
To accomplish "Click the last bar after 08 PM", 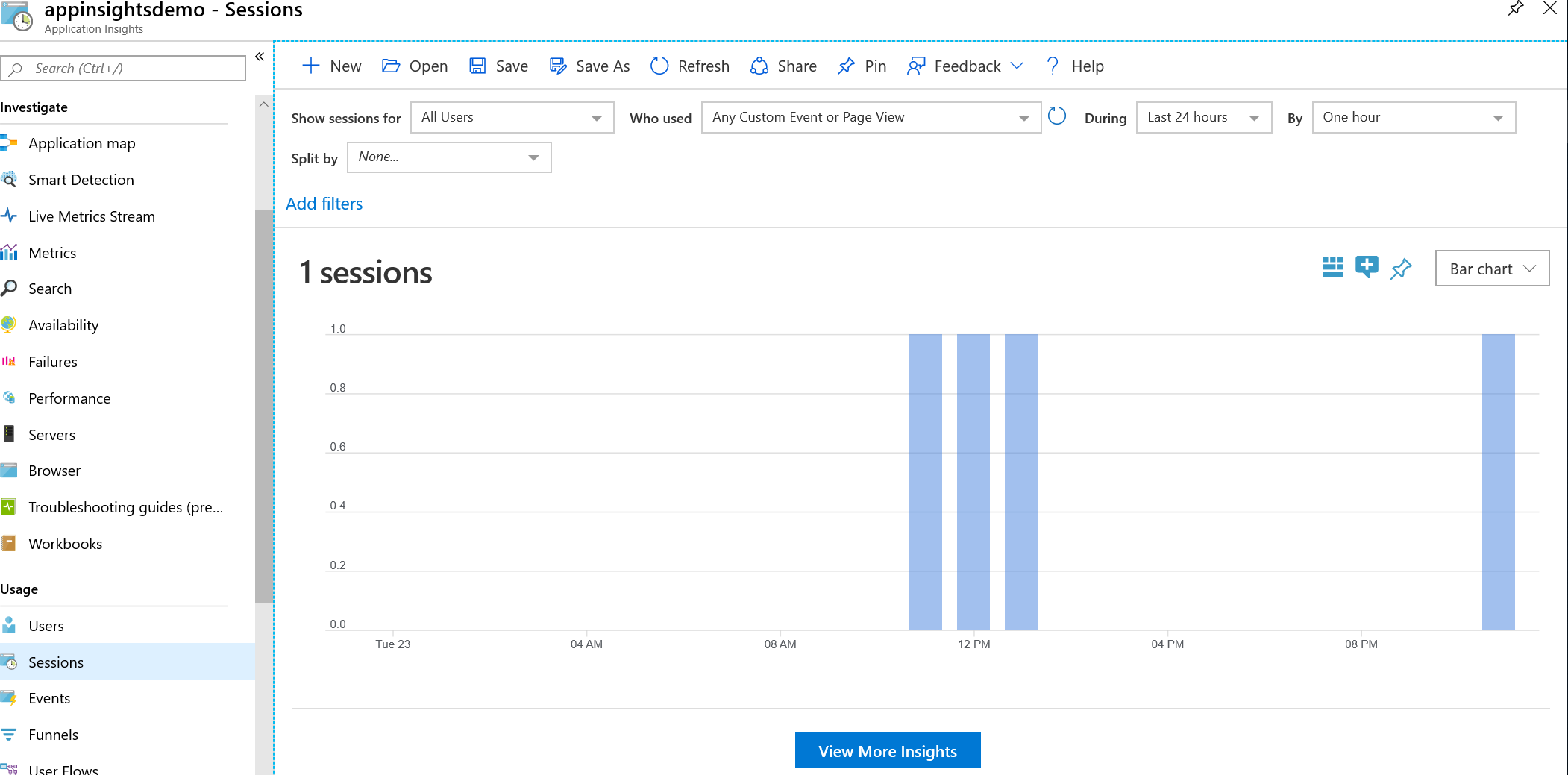I will coord(1499,482).
